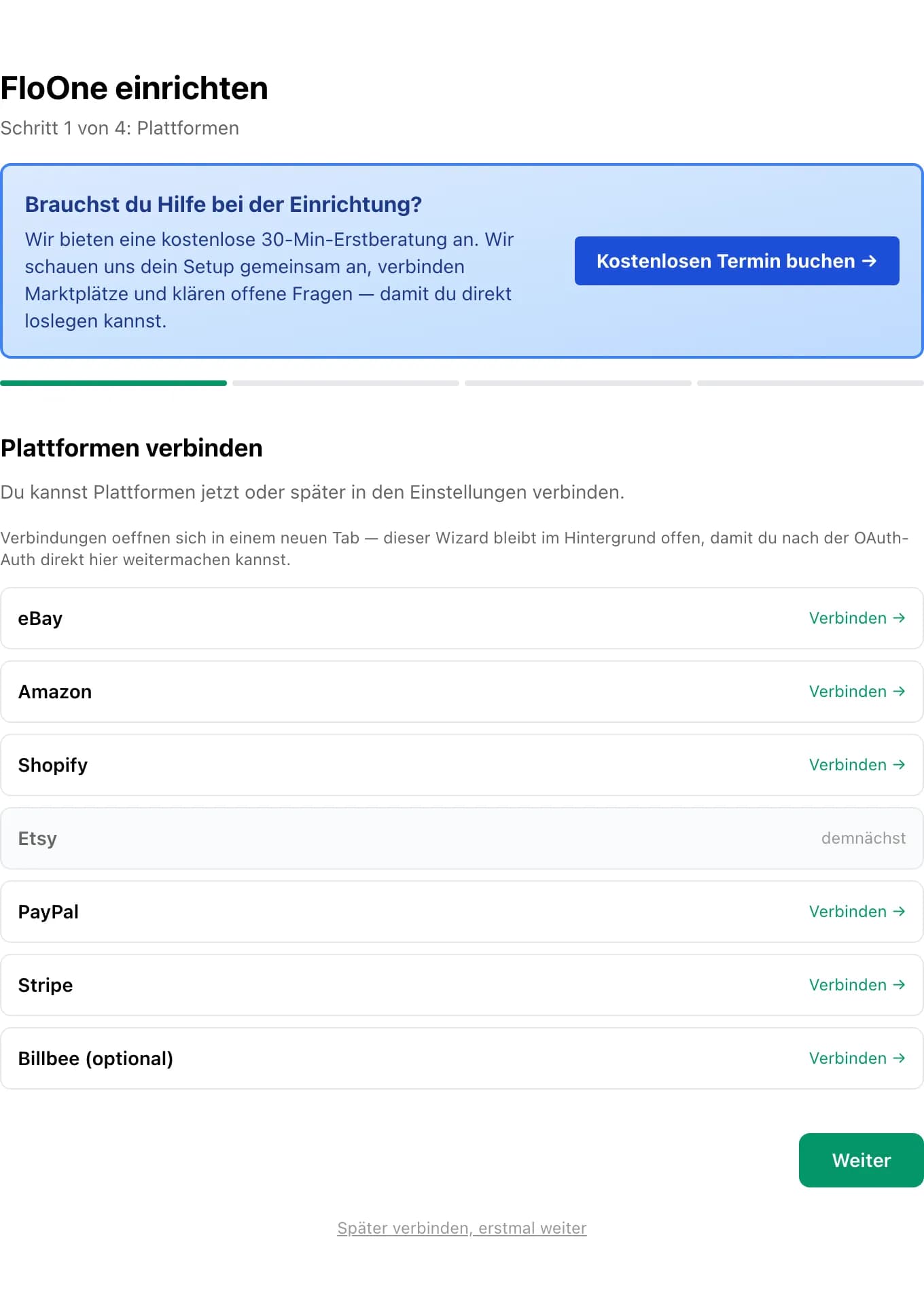
Task: Click the 'Brauchst du Hilfe bei der Einrichtung?' heading
Action: 224,204
